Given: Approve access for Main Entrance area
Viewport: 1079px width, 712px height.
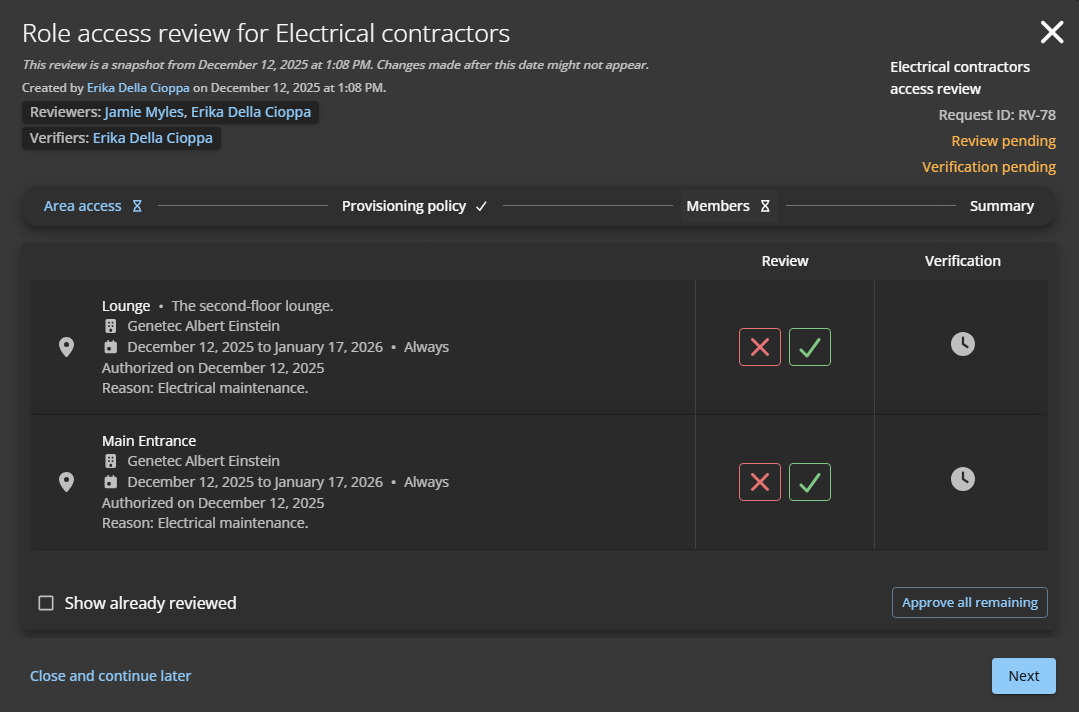Looking at the screenshot, I should pos(809,482).
